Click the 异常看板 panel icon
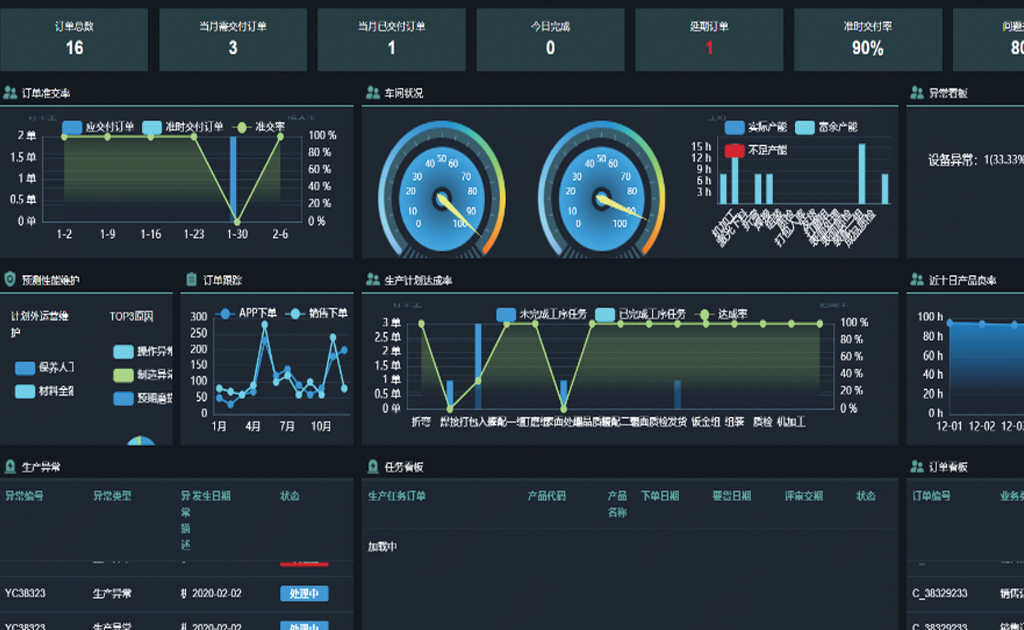The height and width of the screenshot is (630, 1024). pos(917,93)
